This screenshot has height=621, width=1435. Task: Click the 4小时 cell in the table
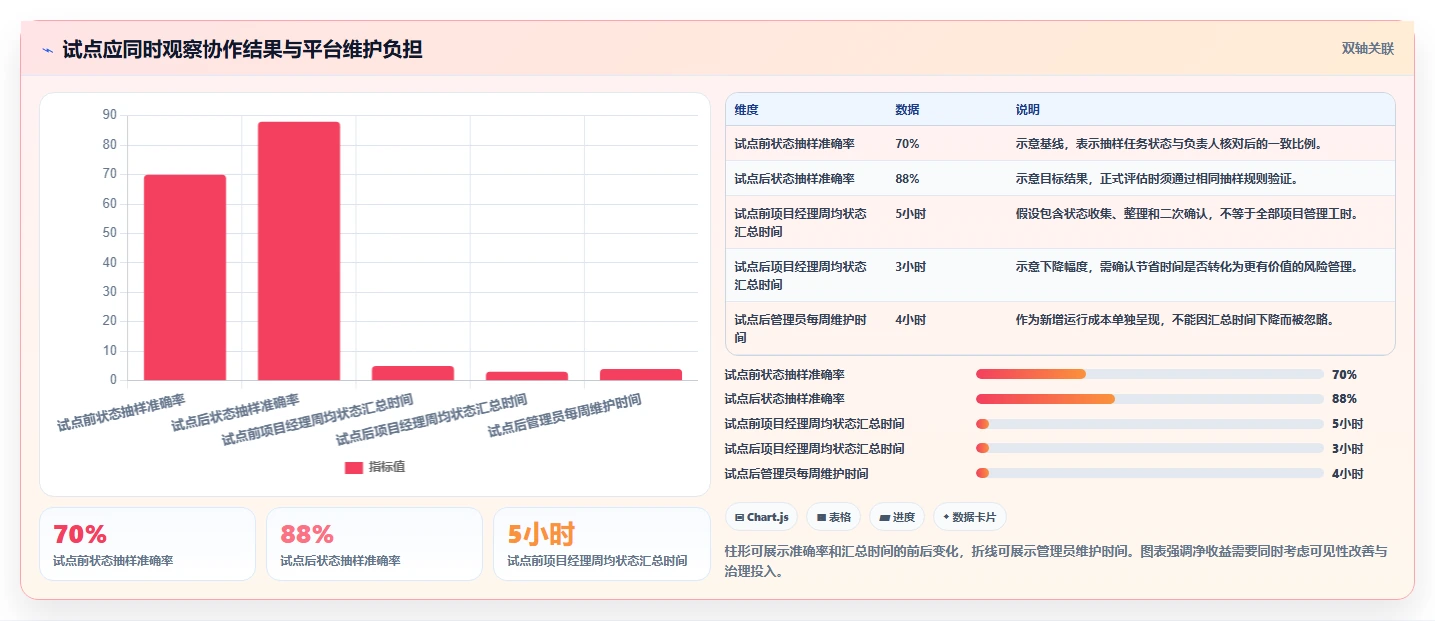tap(910, 319)
